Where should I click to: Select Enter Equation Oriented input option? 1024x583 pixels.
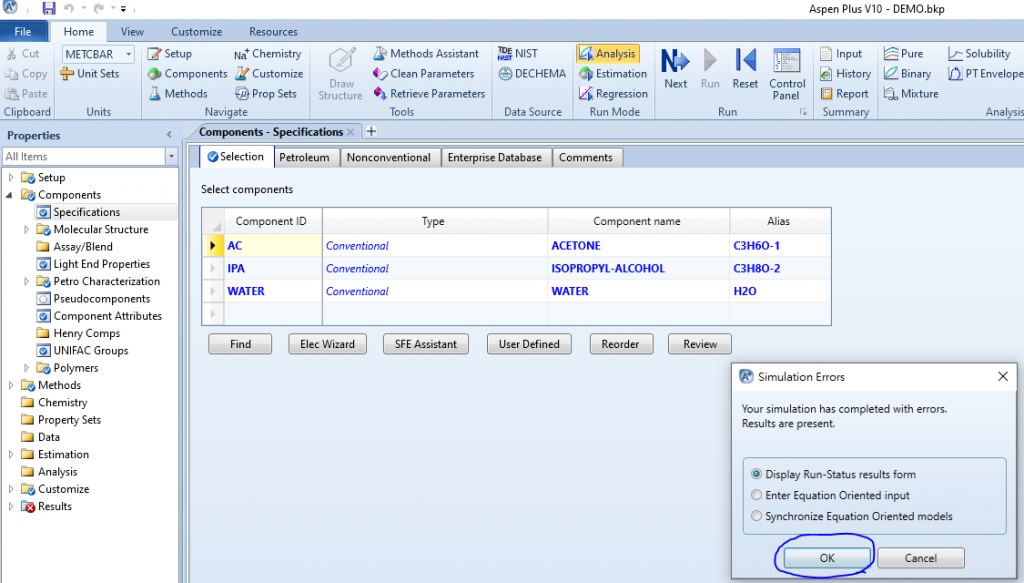(756, 495)
